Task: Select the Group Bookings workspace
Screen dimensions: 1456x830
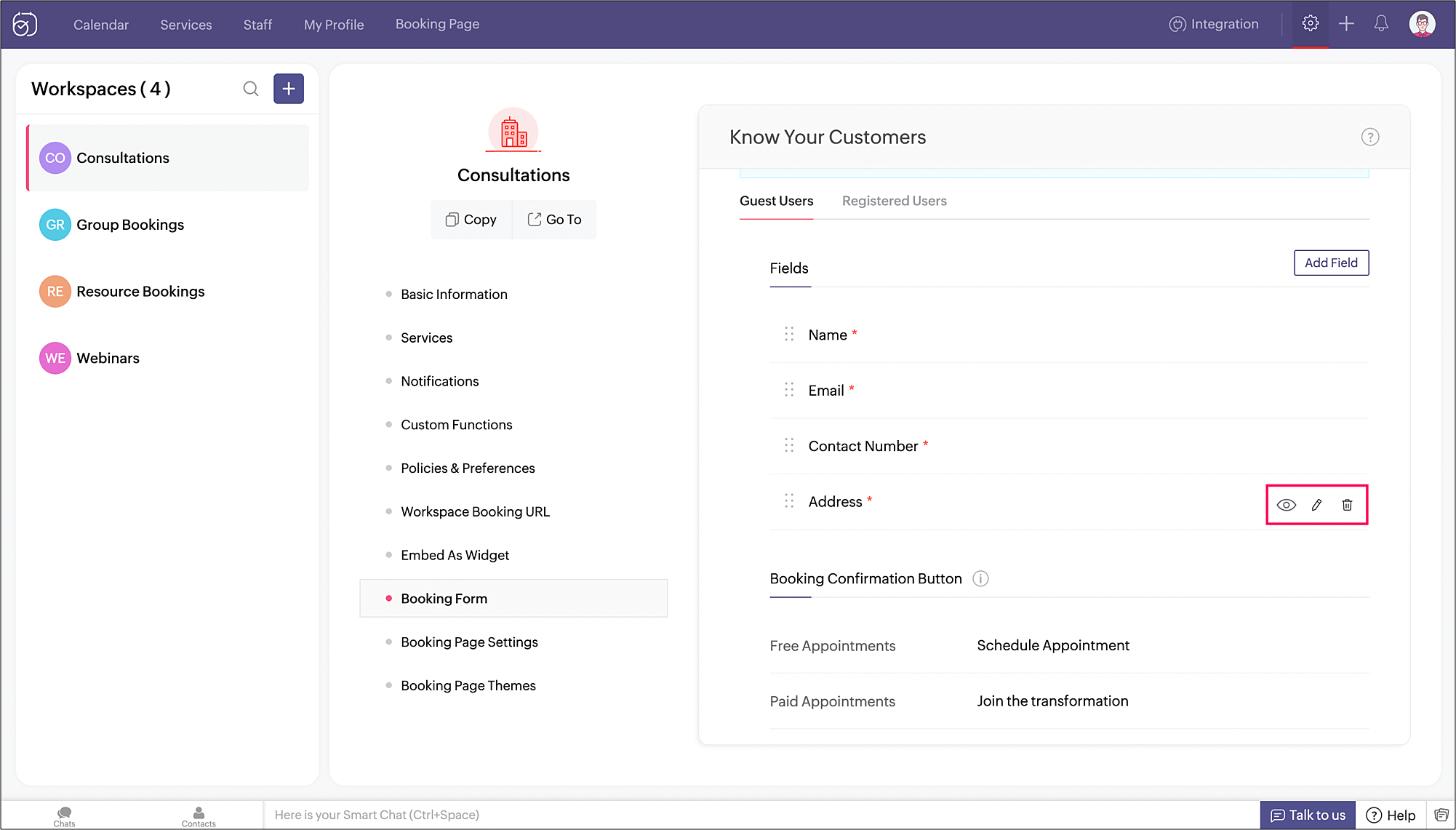Action: (130, 225)
